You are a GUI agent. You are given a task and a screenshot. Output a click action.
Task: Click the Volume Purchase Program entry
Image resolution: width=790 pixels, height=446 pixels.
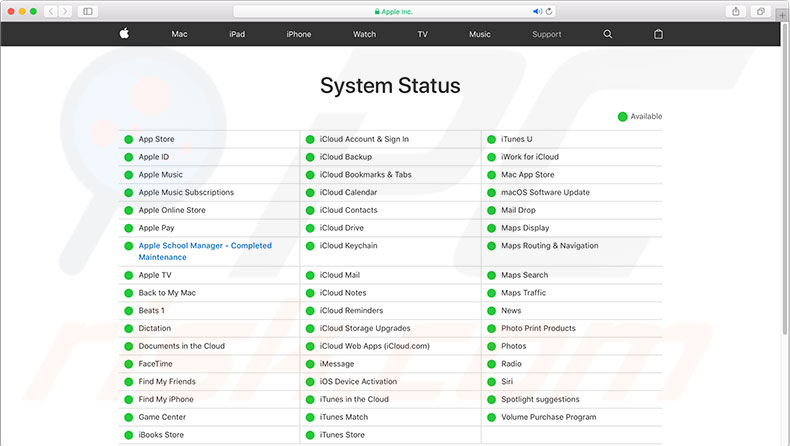point(549,417)
